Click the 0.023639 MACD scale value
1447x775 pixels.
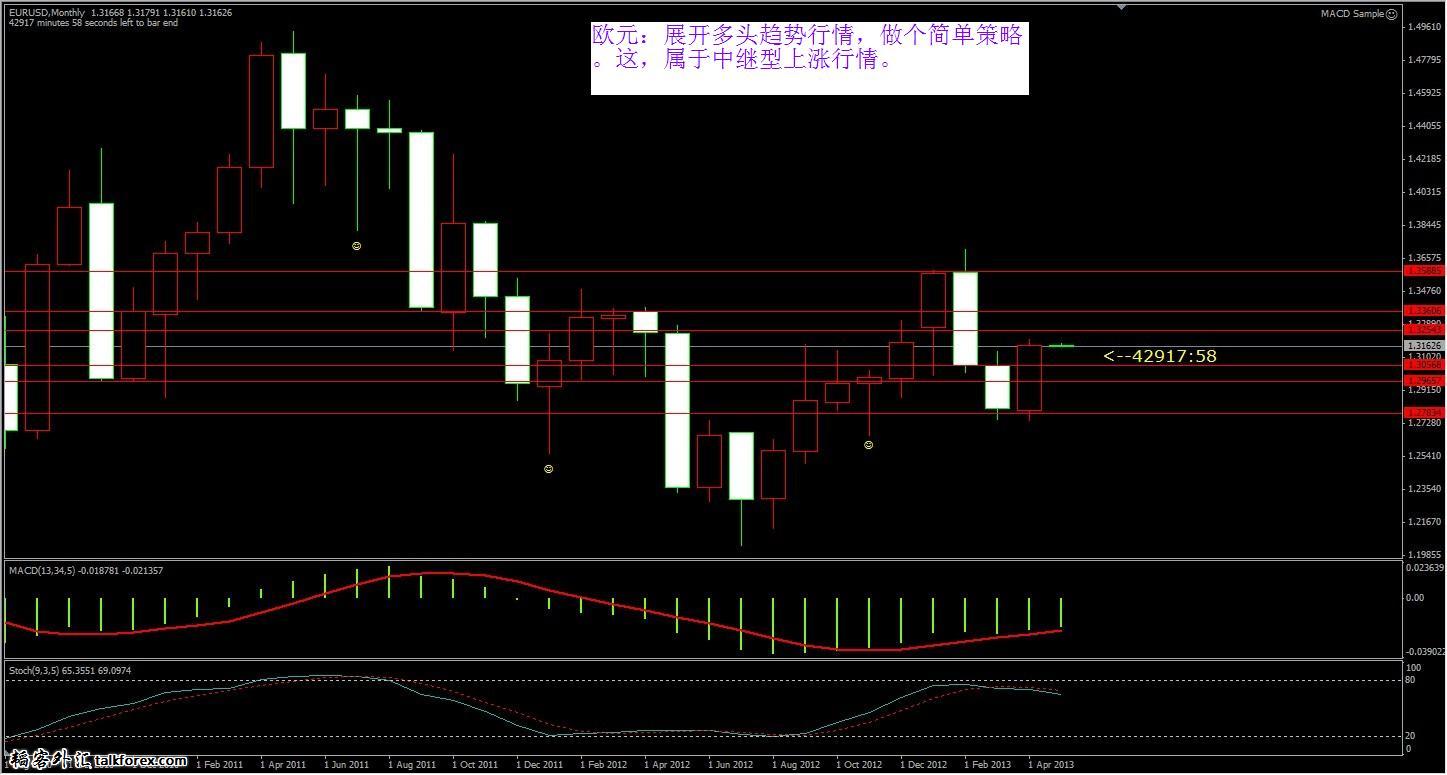pyautogui.click(x=1426, y=567)
